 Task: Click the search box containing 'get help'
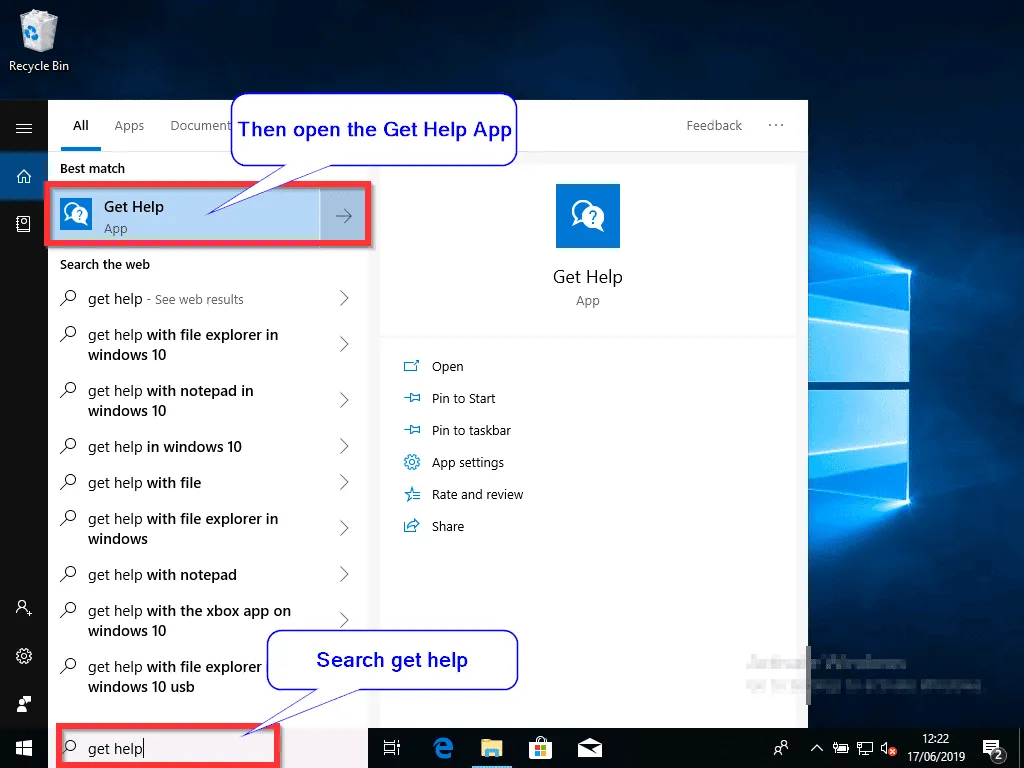tap(167, 748)
